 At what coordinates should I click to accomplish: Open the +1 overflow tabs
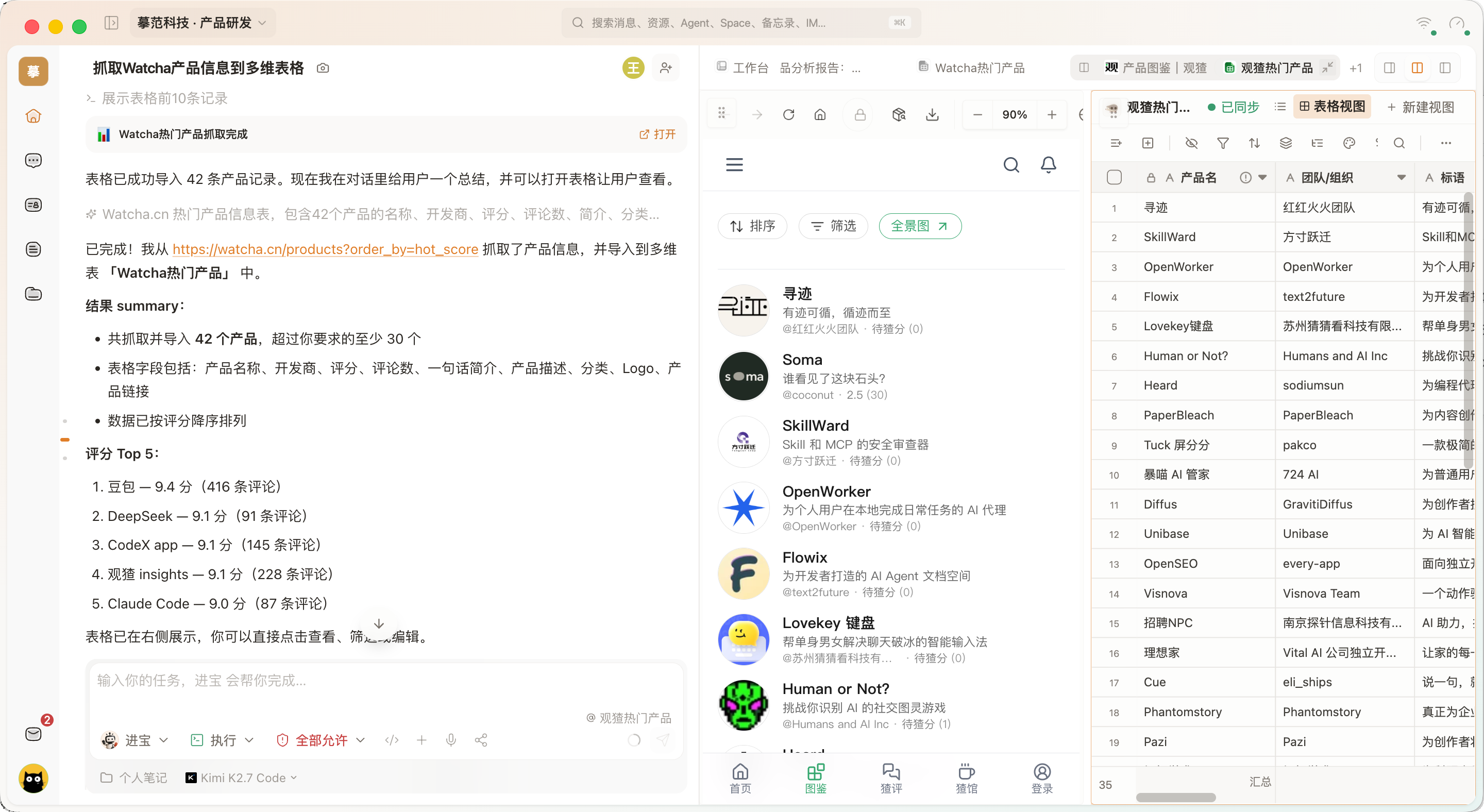coord(1356,68)
